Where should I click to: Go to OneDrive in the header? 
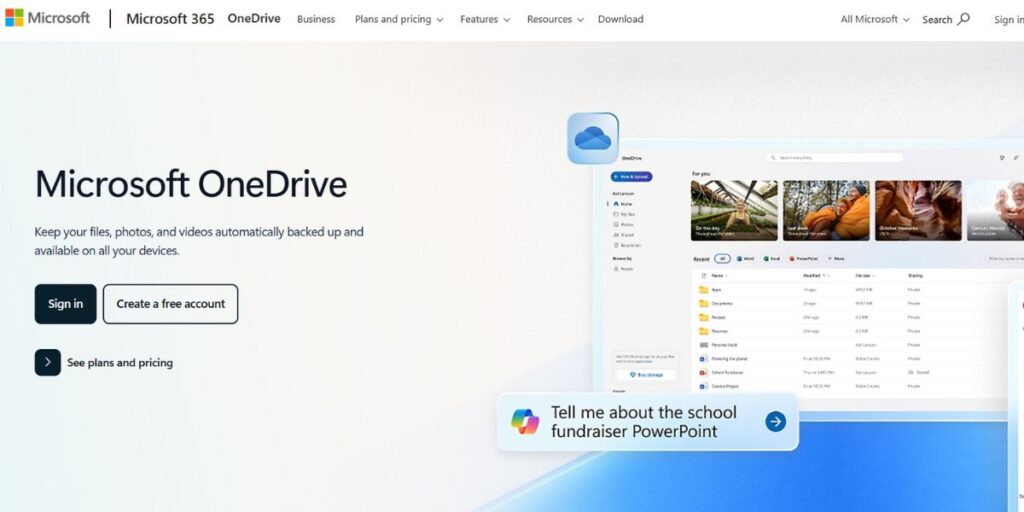coord(254,19)
